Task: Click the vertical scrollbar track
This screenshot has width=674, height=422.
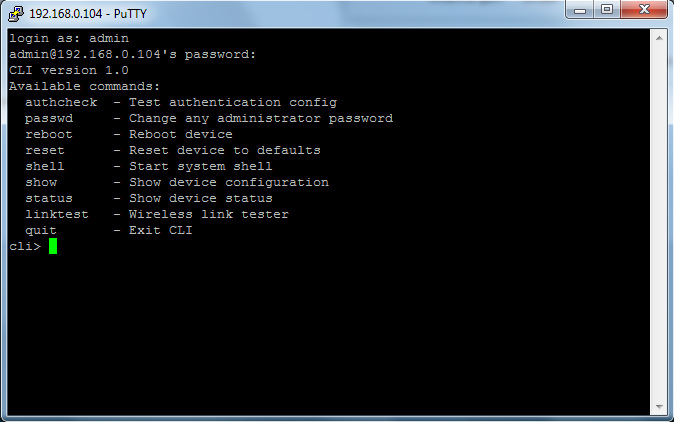Action: pos(659,223)
